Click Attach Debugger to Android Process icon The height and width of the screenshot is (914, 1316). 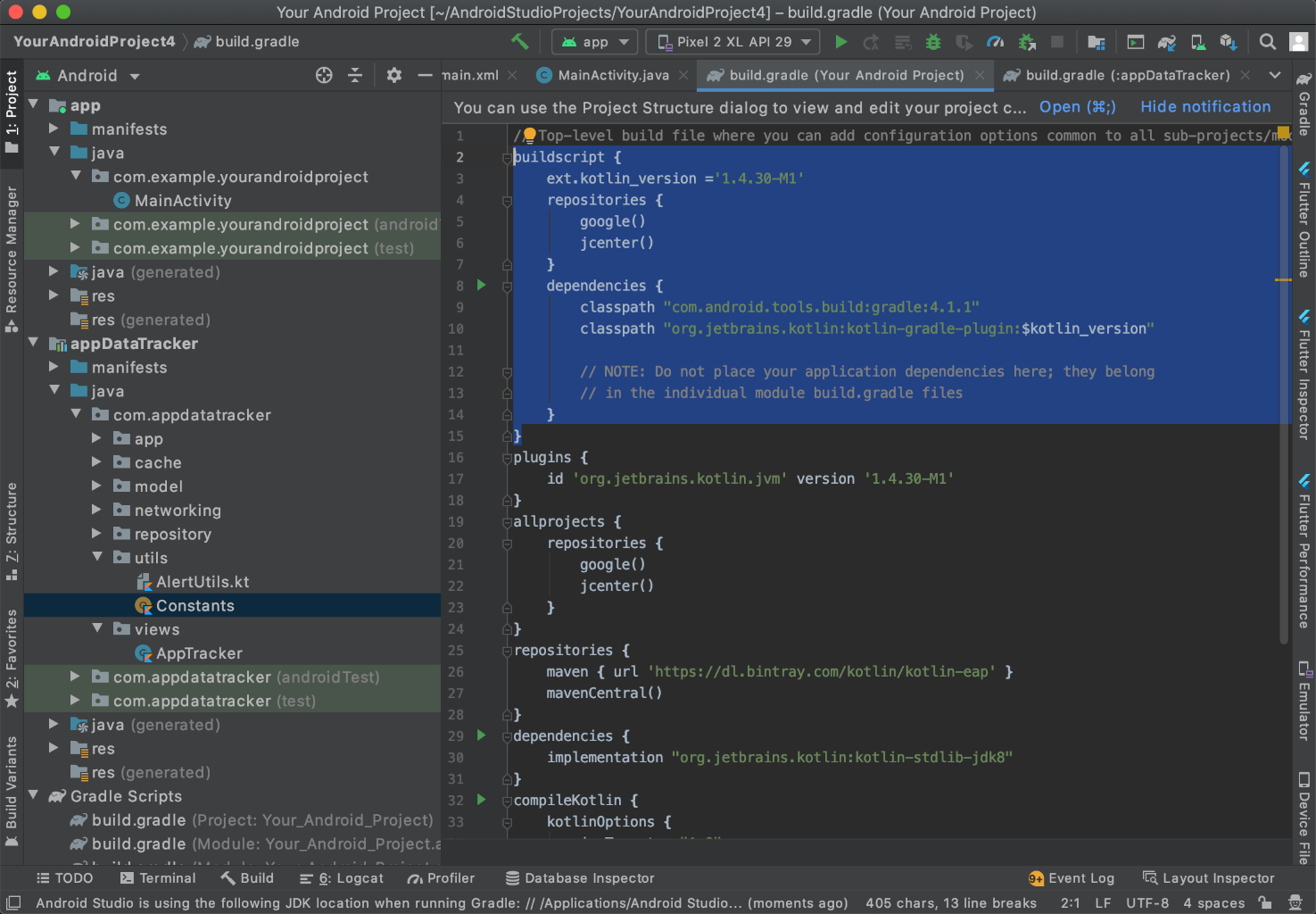click(1027, 42)
